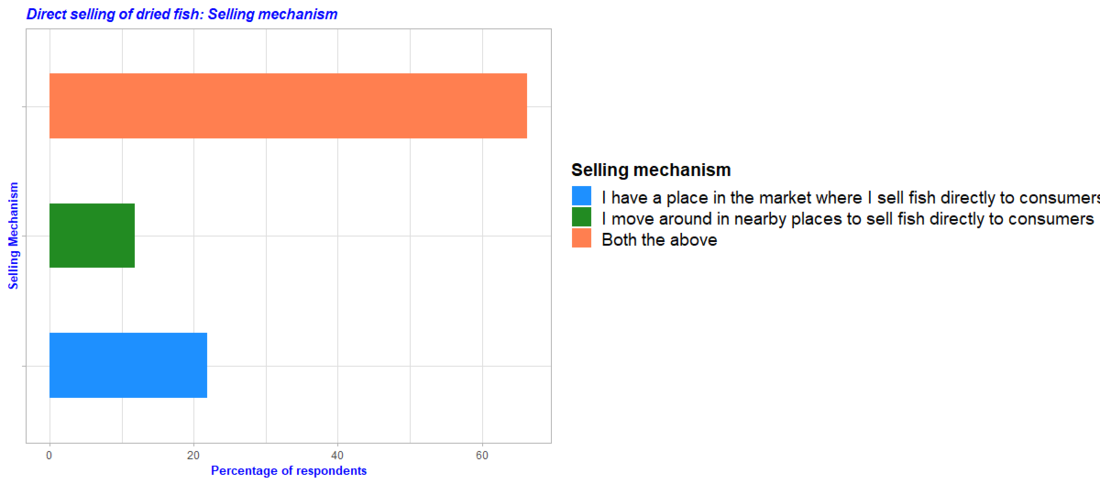Click the y-axis tick mark beside the green bar
Viewport: 1100px width, 484px height.
[x=23, y=236]
